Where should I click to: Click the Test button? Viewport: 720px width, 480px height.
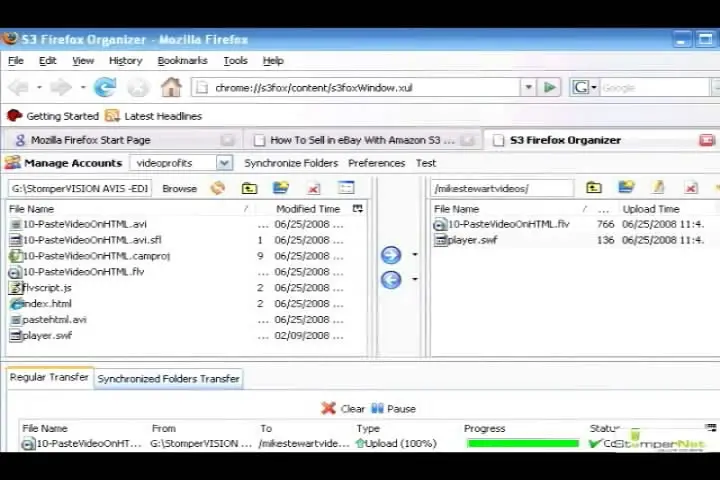[426, 163]
